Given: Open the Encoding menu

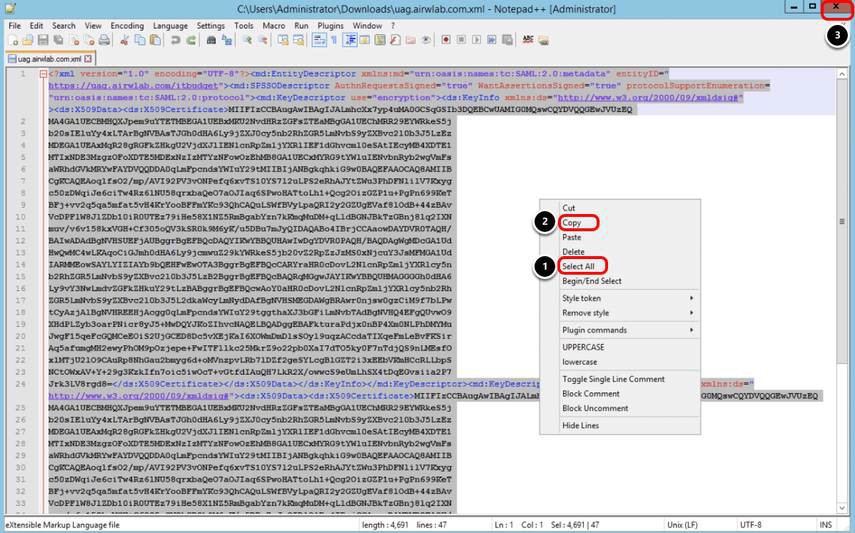Looking at the screenshot, I should (127, 26).
